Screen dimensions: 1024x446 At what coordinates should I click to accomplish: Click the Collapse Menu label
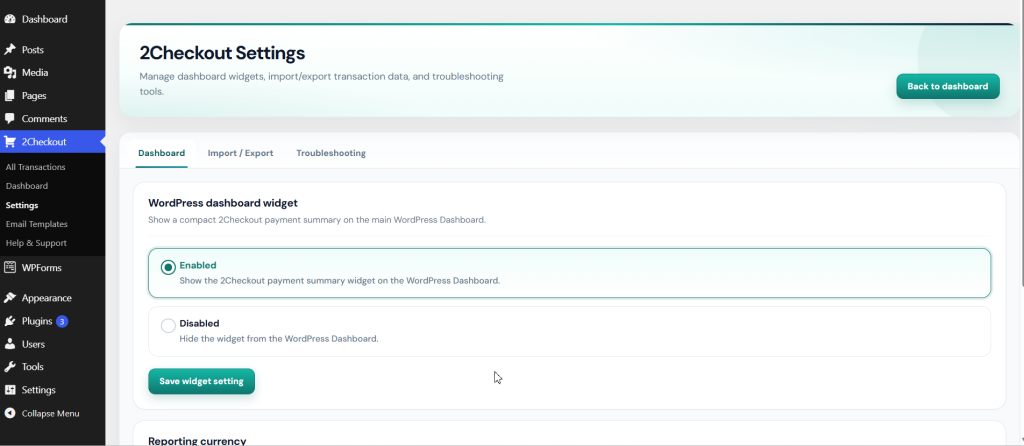tap(50, 413)
